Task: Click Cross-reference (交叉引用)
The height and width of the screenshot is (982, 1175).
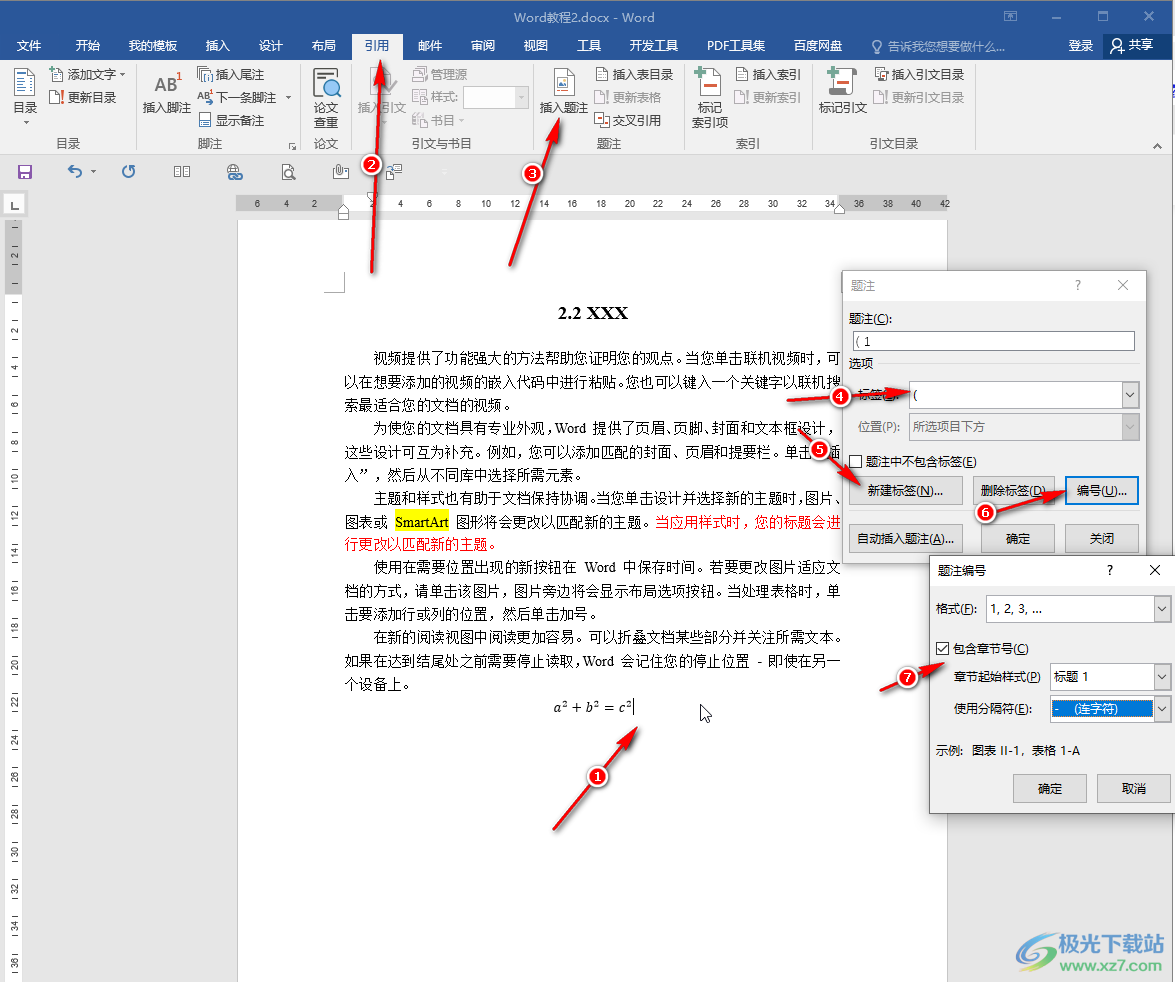Action: tap(628, 120)
